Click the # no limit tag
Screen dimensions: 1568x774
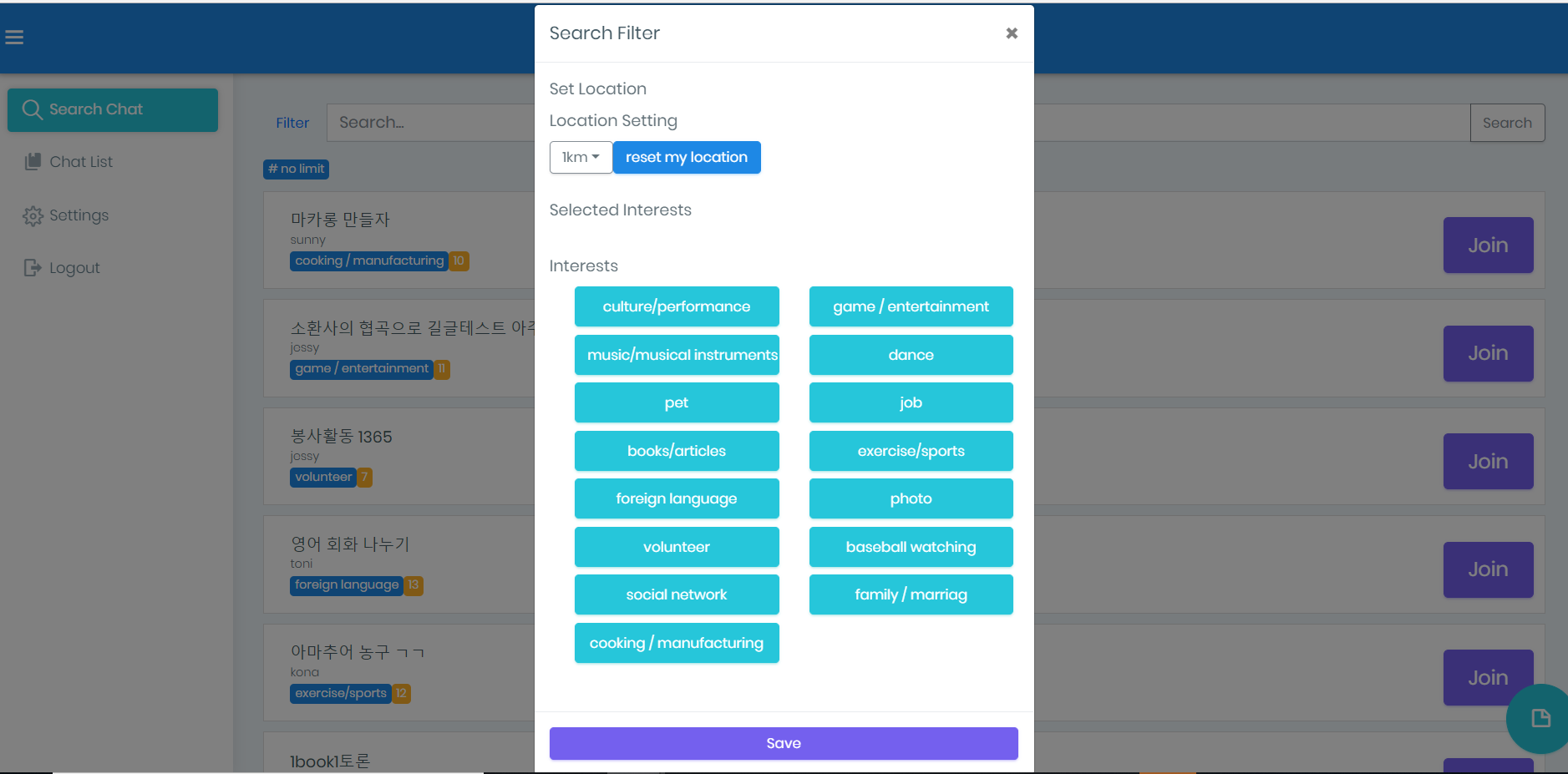click(296, 169)
